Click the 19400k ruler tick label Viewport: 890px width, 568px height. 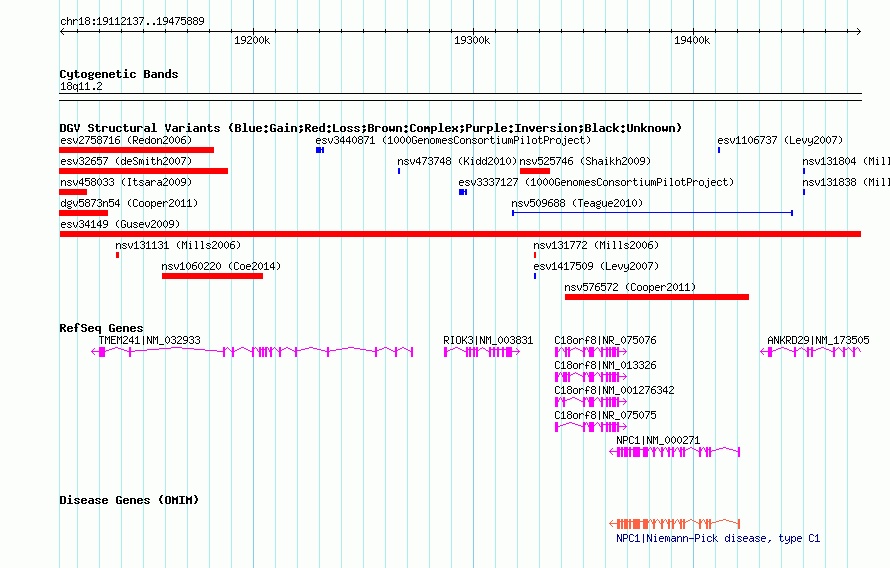tap(692, 40)
